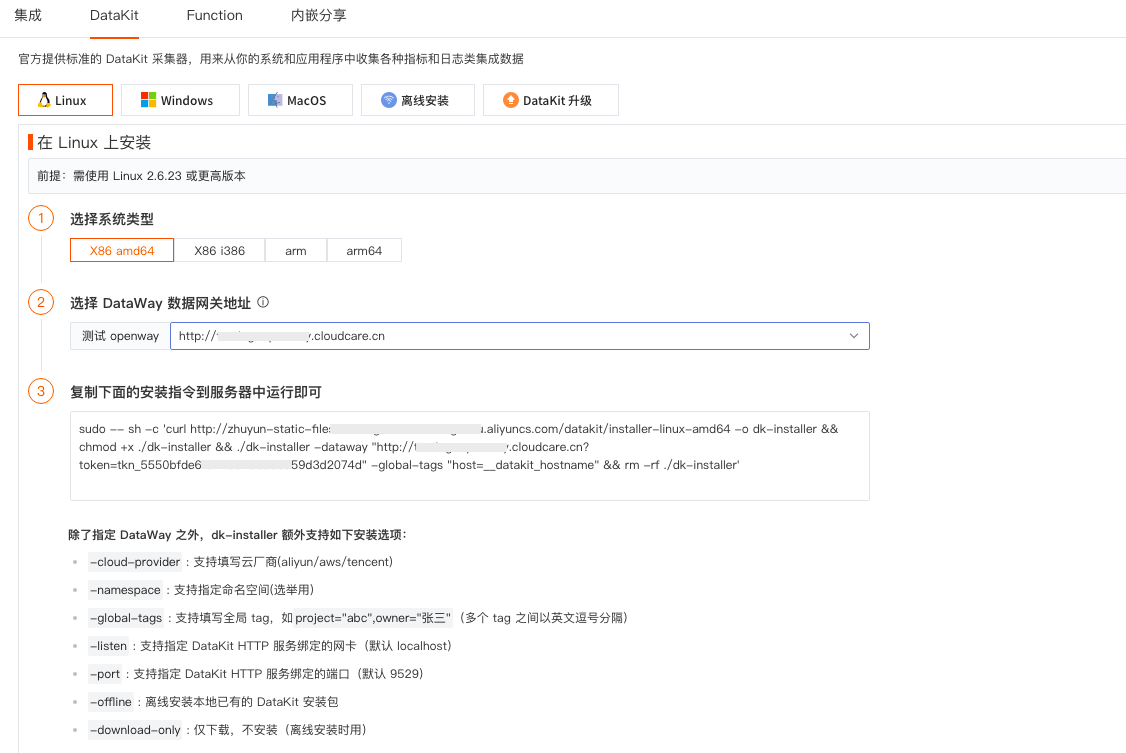This screenshot has height=753, width=1126.
Task: Click the install command text box
Action: [x=470, y=456]
